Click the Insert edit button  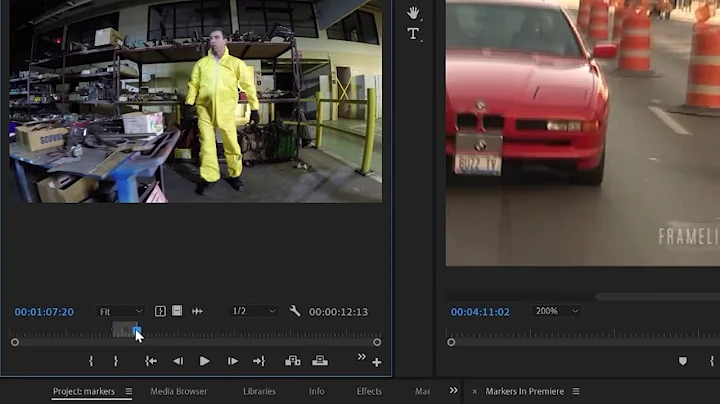[292, 361]
